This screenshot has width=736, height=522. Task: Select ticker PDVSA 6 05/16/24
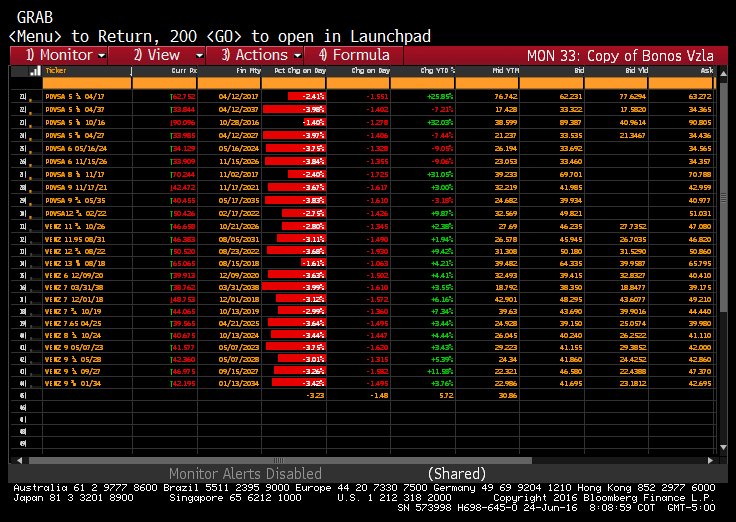click(x=76, y=148)
